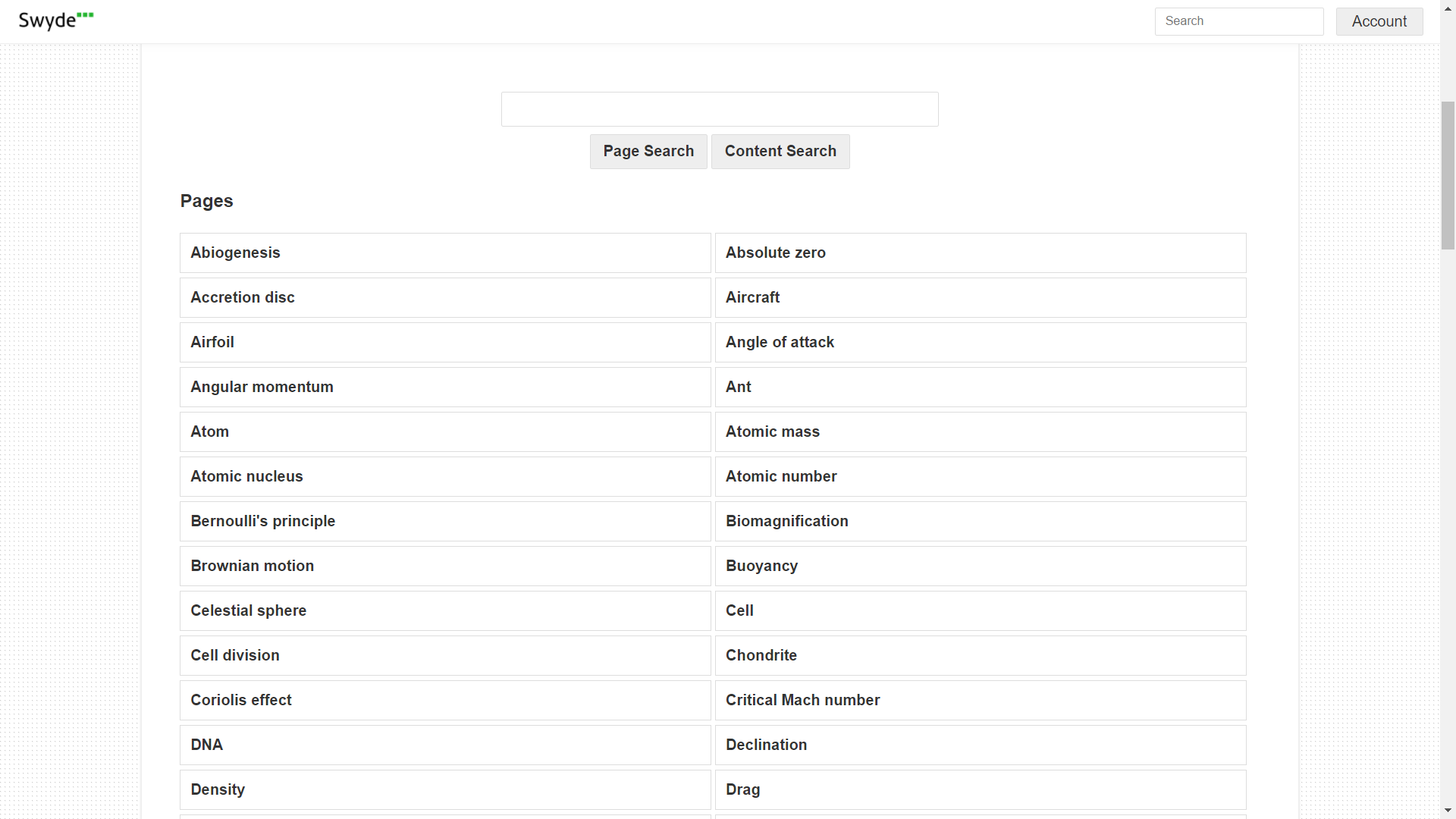Click the scrollbar up arrow
1456x819 pixels.
pyautogui.click(x=1448, y=8)
